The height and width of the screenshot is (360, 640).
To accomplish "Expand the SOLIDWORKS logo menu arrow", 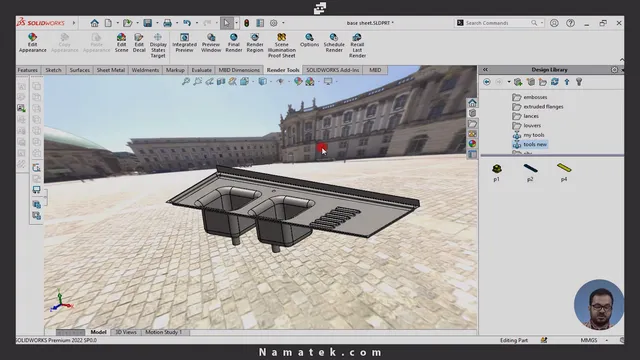I will tap(74, 23).
